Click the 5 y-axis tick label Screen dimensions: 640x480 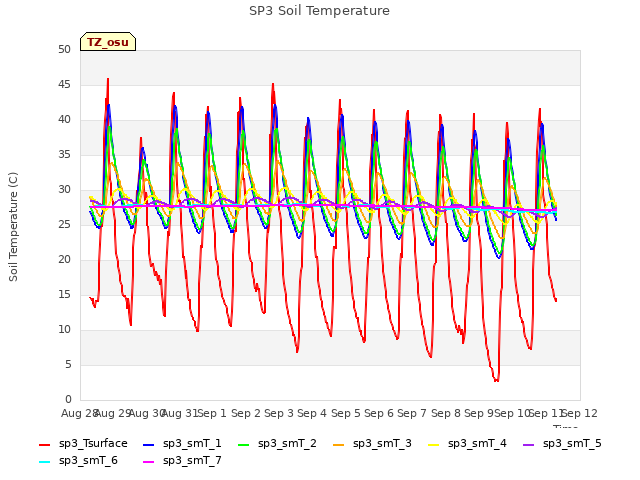(x=68, y=364)
